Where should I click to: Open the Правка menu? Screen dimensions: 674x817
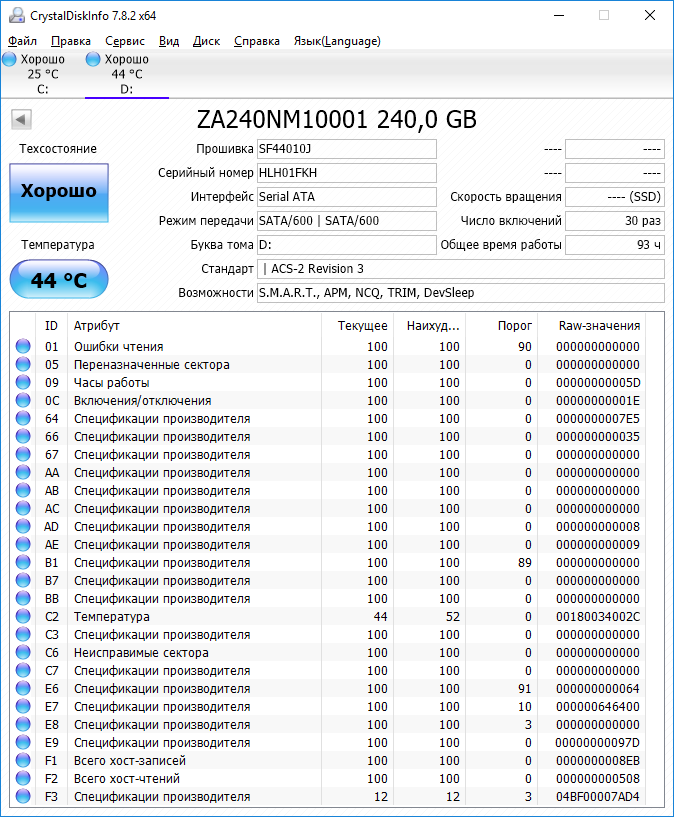[x=71, y=41]
